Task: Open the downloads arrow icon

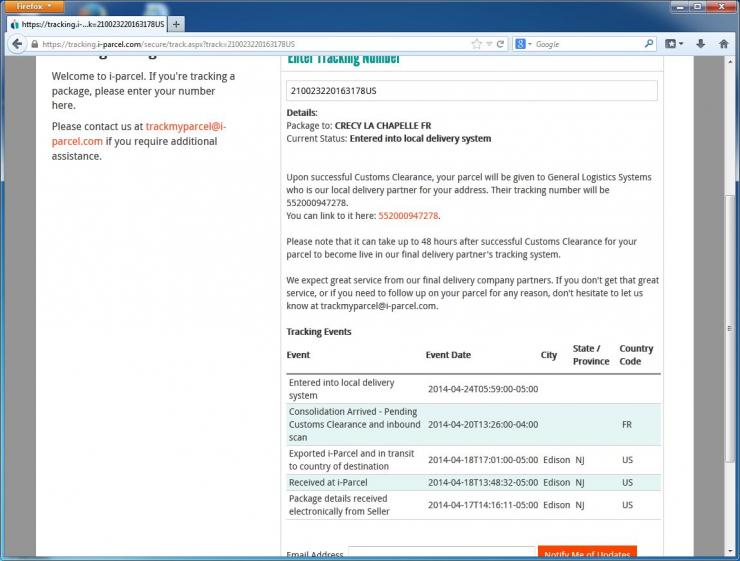Action: 701,44
